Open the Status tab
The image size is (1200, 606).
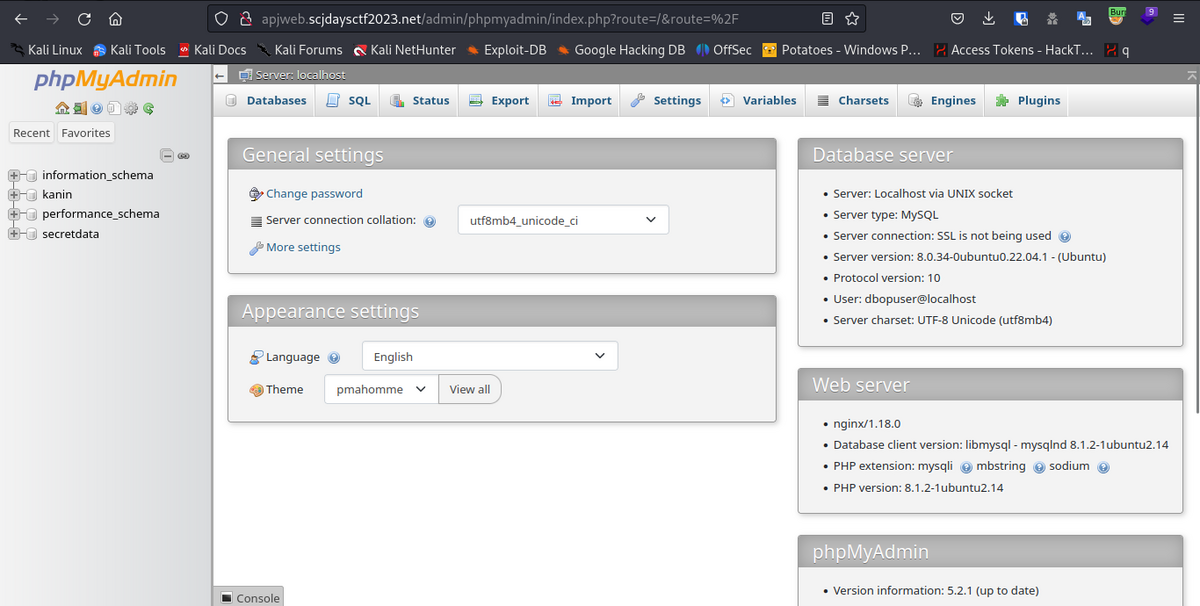click(419, 100)
